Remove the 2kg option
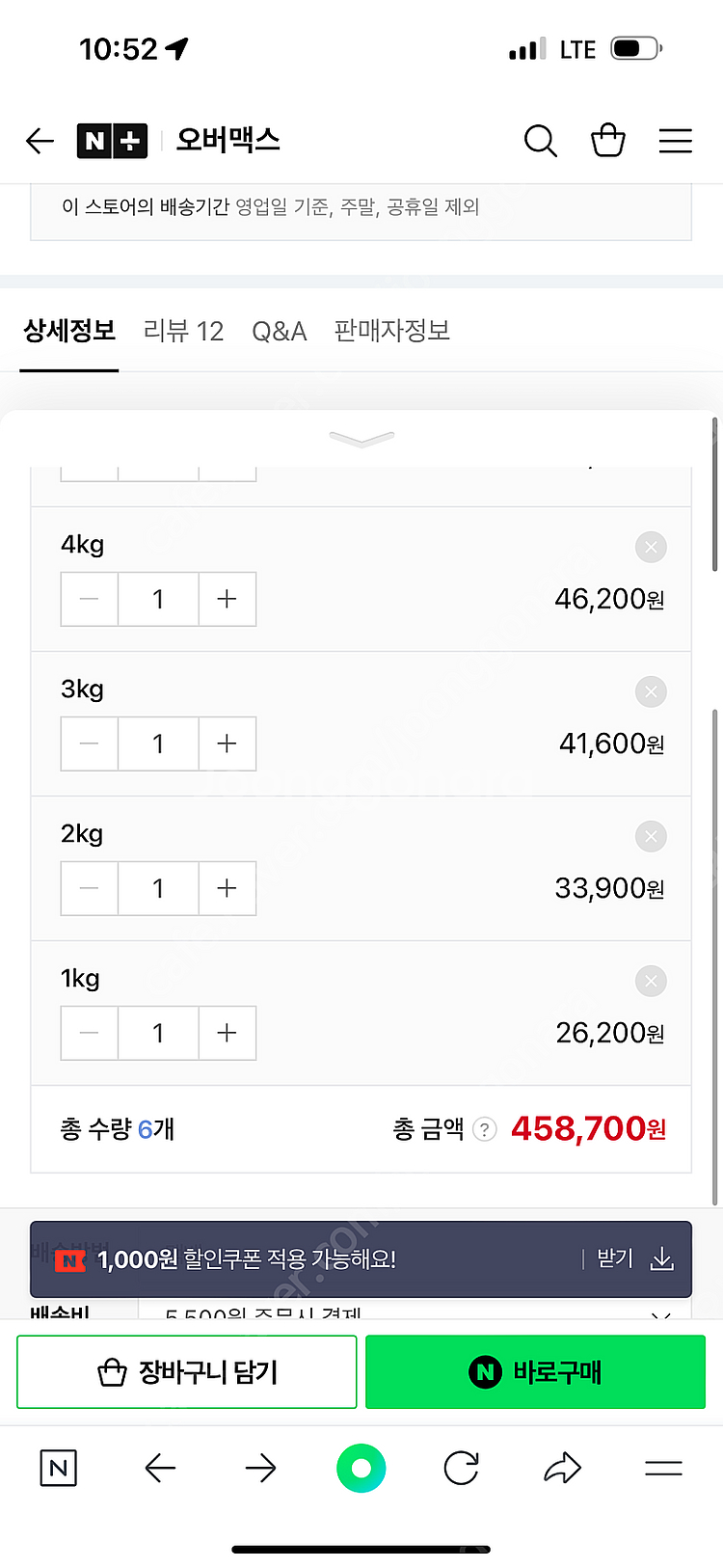This screenshot has width=723, height=1568. click(x=651, y=837)
